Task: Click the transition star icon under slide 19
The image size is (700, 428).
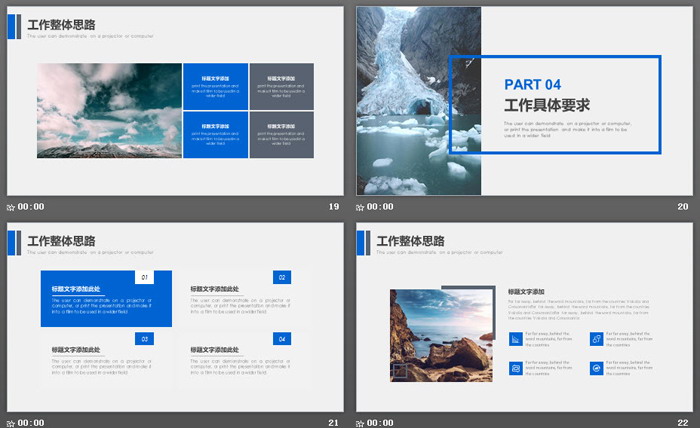Action: [11, 207]
